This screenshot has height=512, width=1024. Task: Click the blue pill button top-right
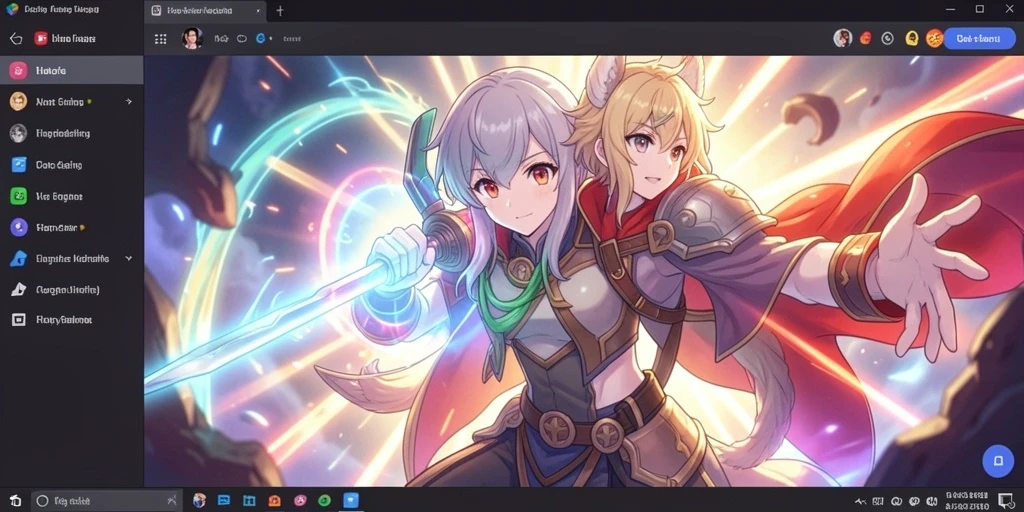point(979,38)
